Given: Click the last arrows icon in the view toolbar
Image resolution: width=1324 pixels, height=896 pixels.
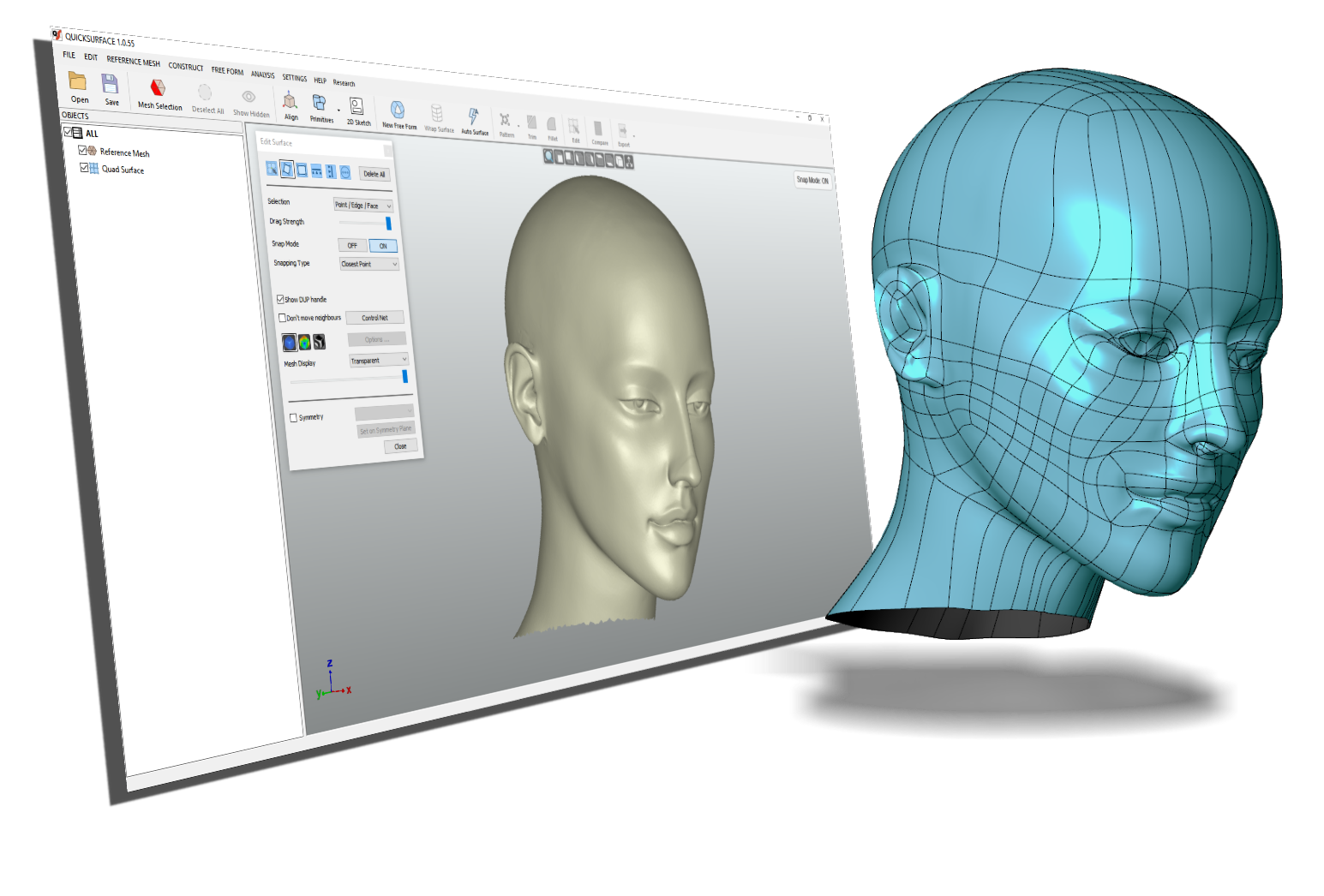Looking at the screenshot, I should click(629, 162).
